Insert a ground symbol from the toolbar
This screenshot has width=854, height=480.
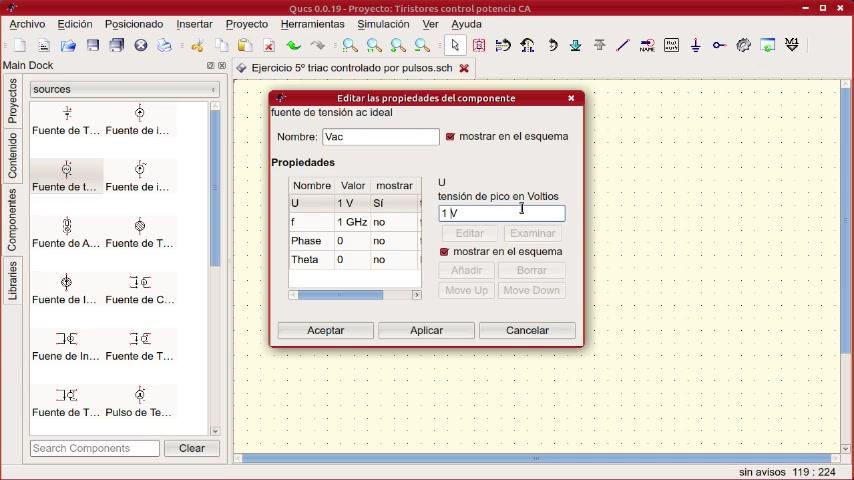pyautogui.click(x=695, y=45)
